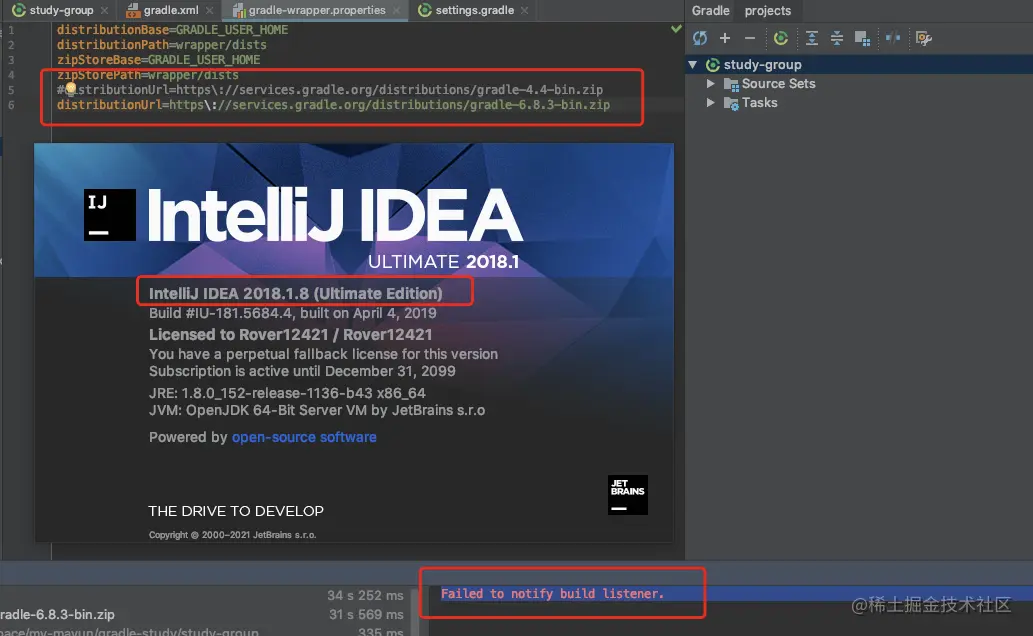Open the open-source software link
This screenshot has width=1033, height=636.
(304, 437)
